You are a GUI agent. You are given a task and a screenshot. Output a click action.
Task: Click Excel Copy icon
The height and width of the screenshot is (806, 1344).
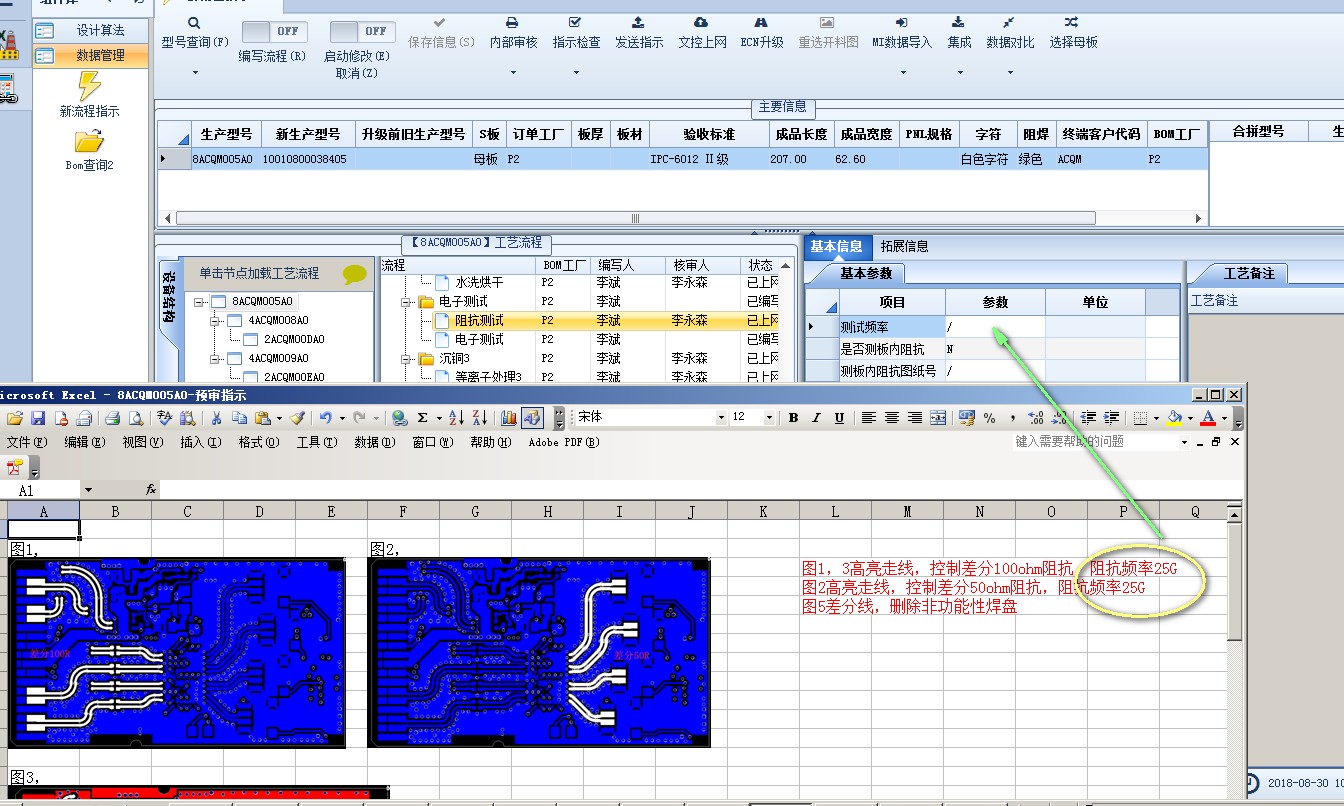point(239,418)
